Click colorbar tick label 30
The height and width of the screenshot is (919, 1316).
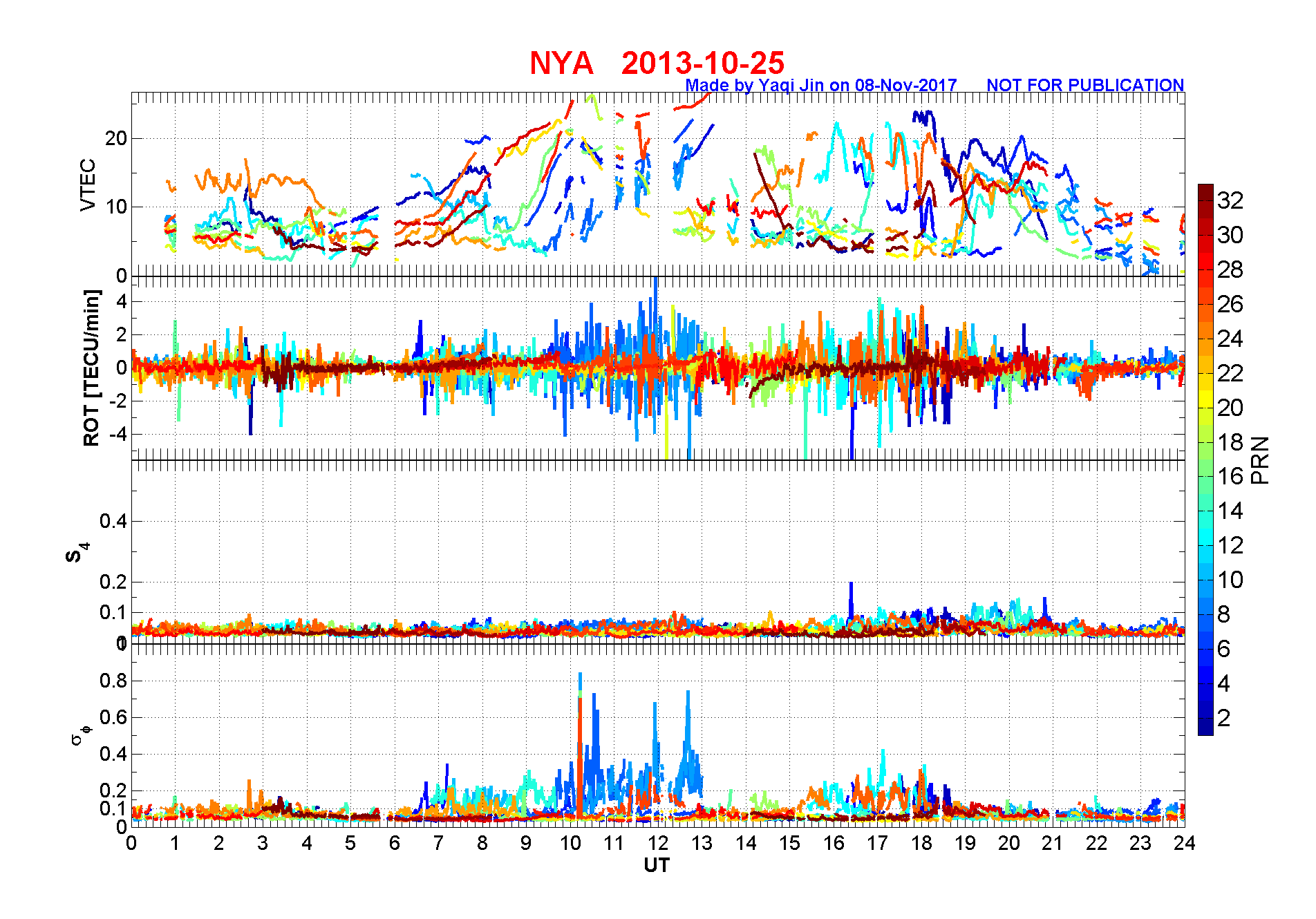1230,235
